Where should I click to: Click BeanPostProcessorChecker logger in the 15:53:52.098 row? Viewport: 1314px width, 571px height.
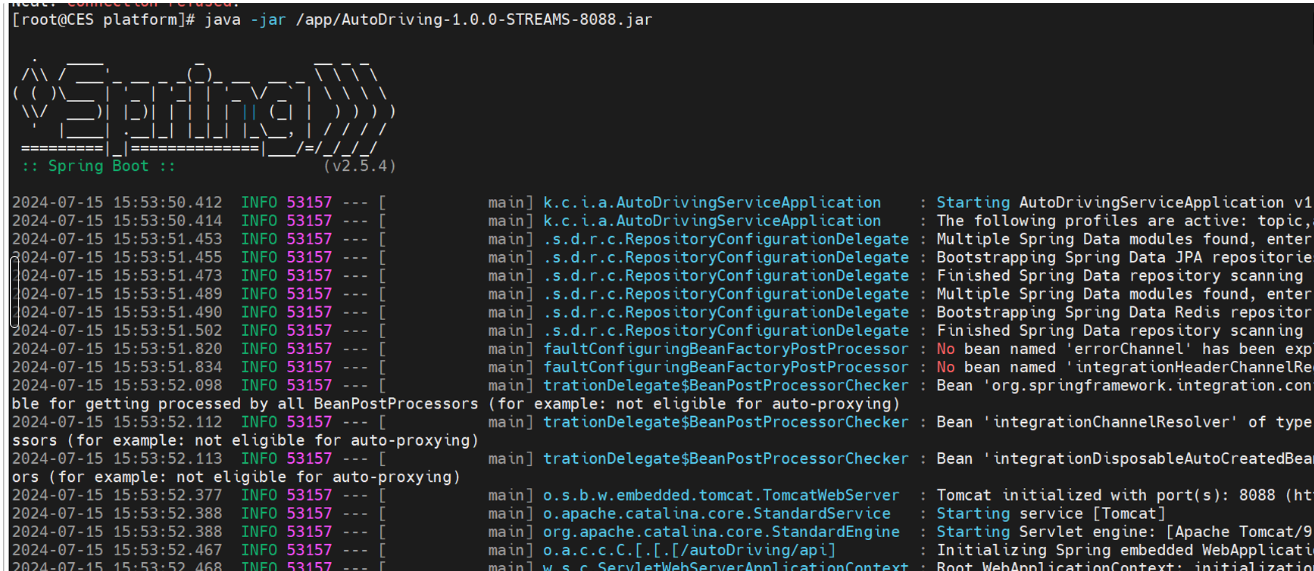point(726,385)
